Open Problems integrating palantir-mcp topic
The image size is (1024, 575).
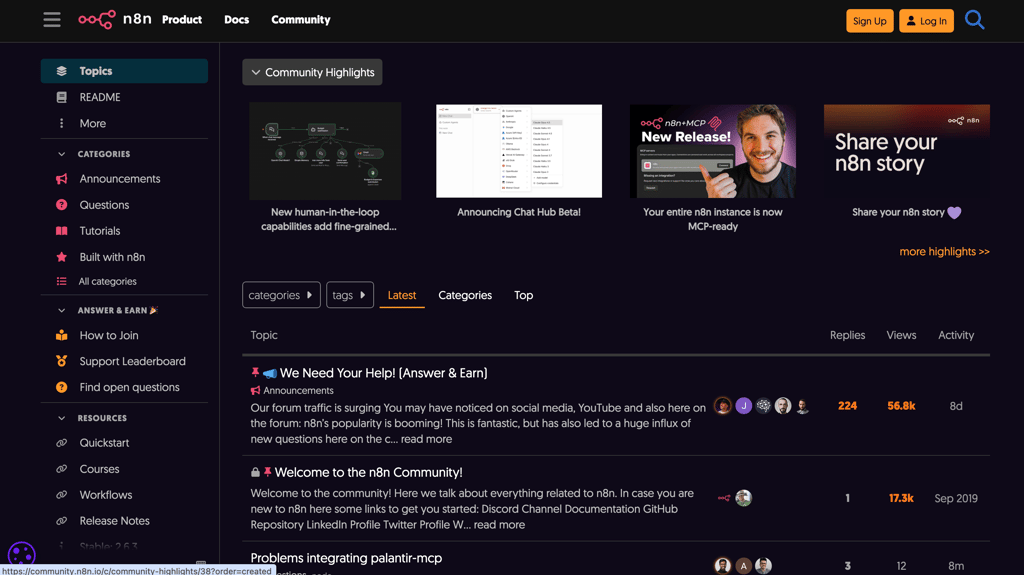346,558
